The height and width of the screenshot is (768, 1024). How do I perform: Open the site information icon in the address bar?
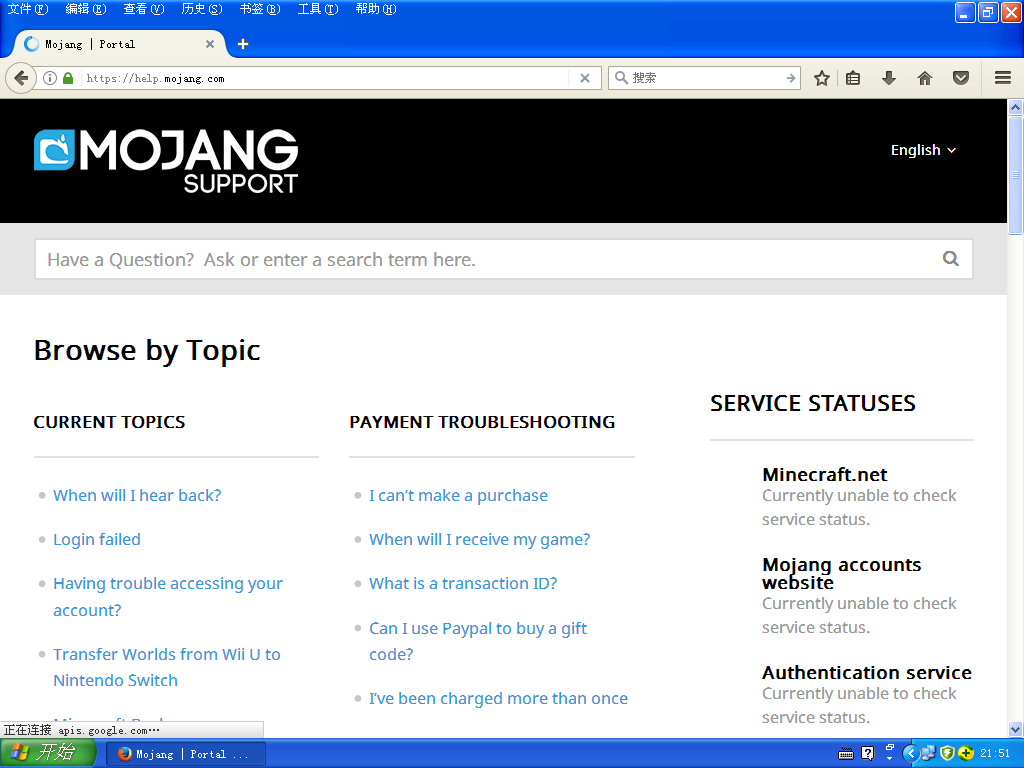tap(50, 78)
